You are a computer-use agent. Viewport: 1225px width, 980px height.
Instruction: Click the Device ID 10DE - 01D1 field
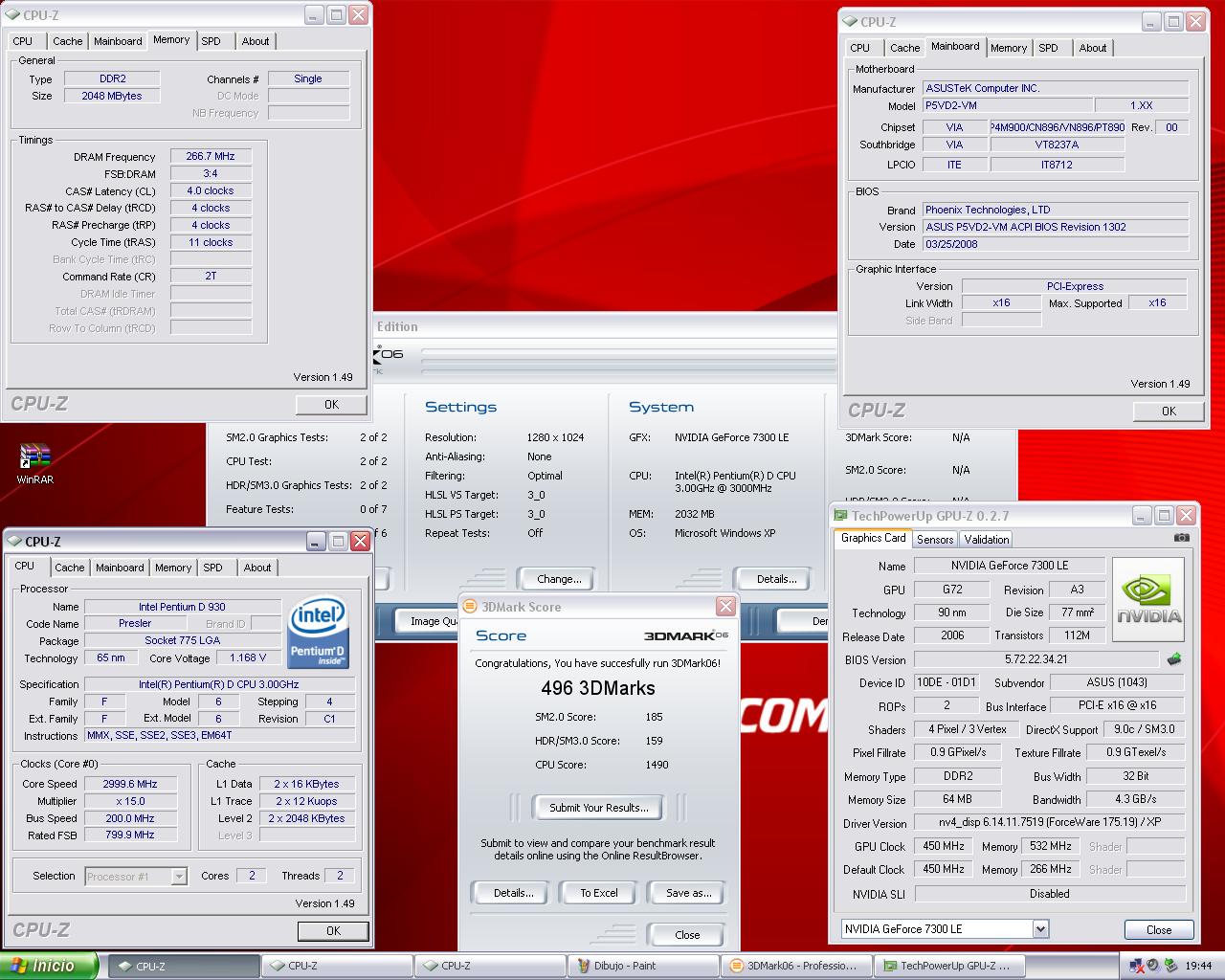946,682
